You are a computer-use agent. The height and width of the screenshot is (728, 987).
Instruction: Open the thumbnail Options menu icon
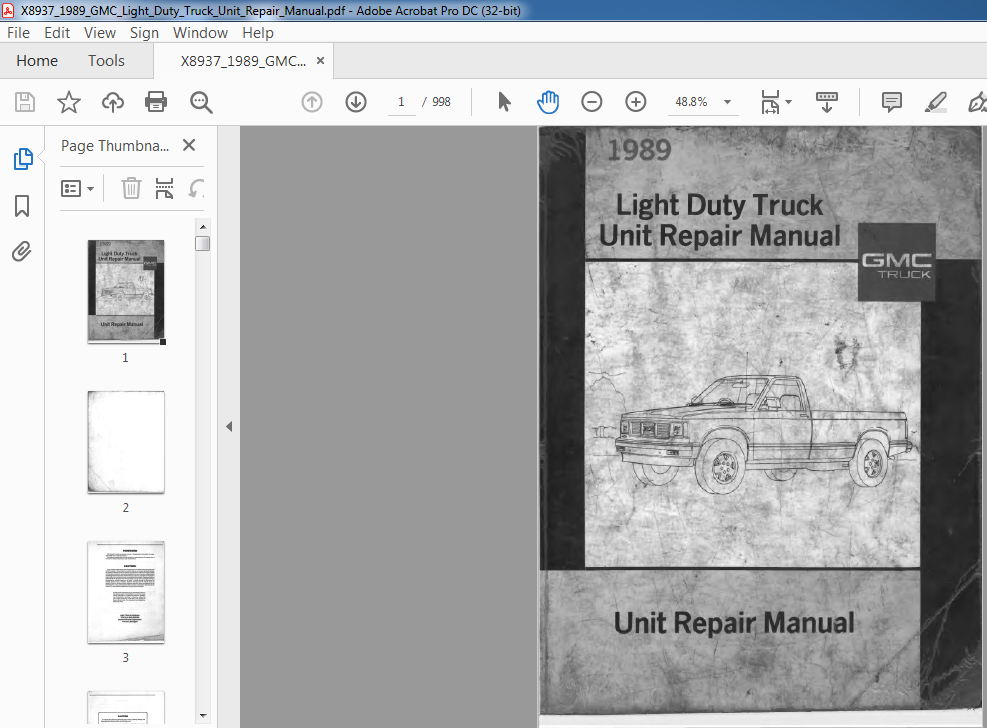click(x=77, y=188)
